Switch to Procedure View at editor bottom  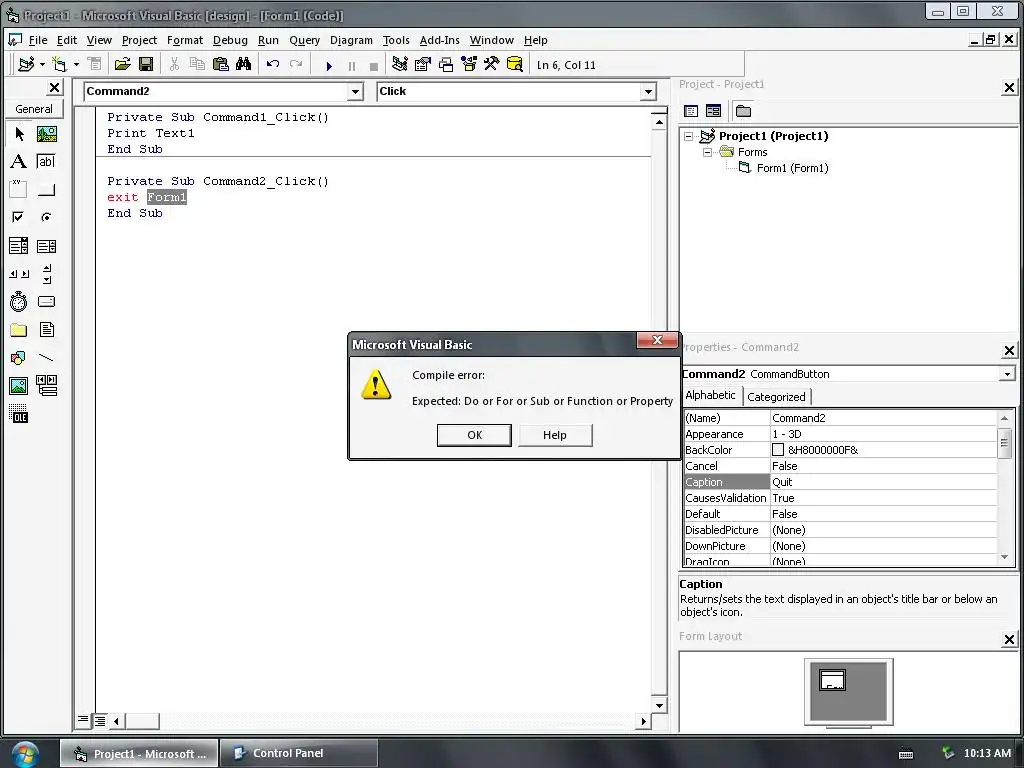tap(83, 720)
